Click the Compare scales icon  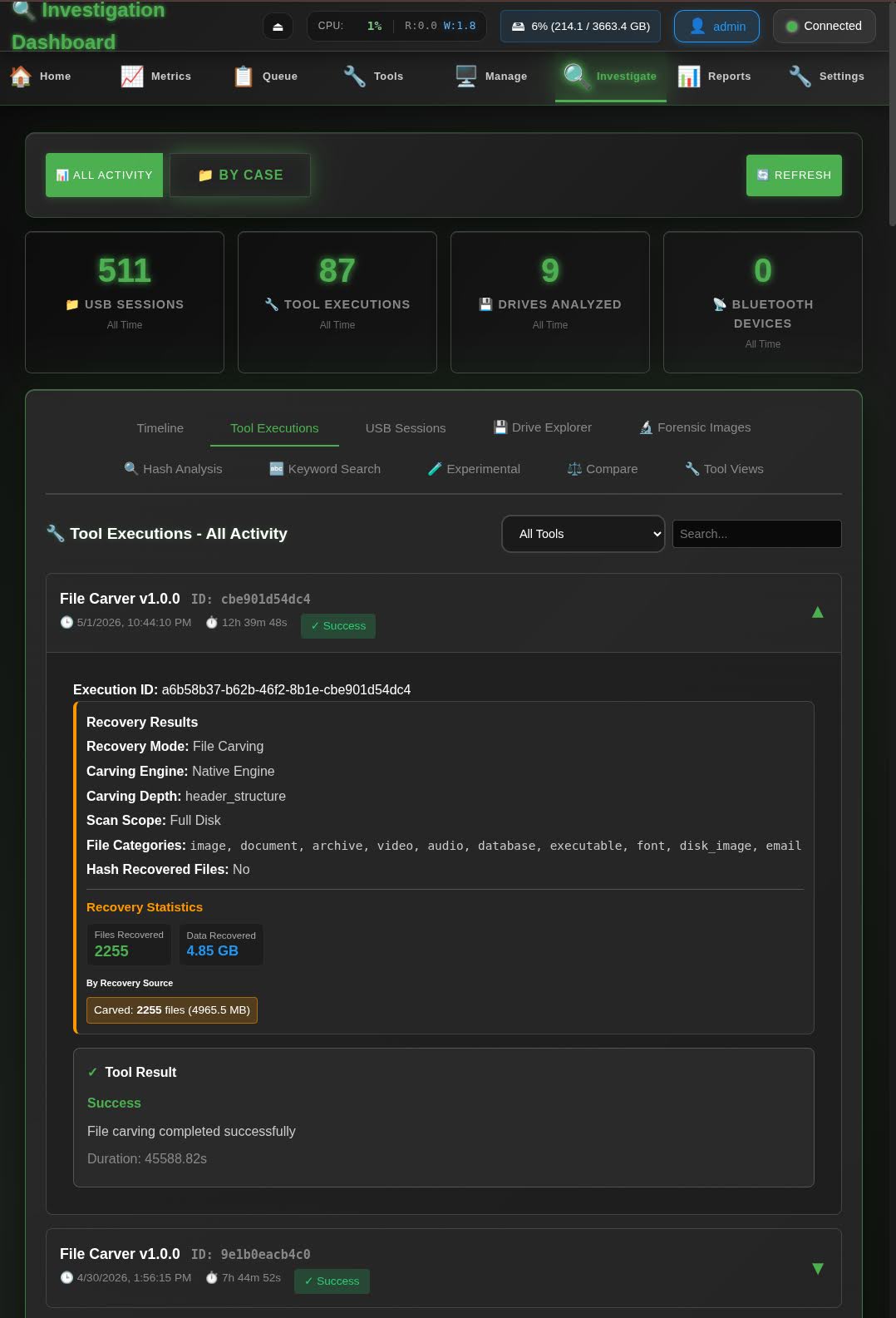point(574,469)
